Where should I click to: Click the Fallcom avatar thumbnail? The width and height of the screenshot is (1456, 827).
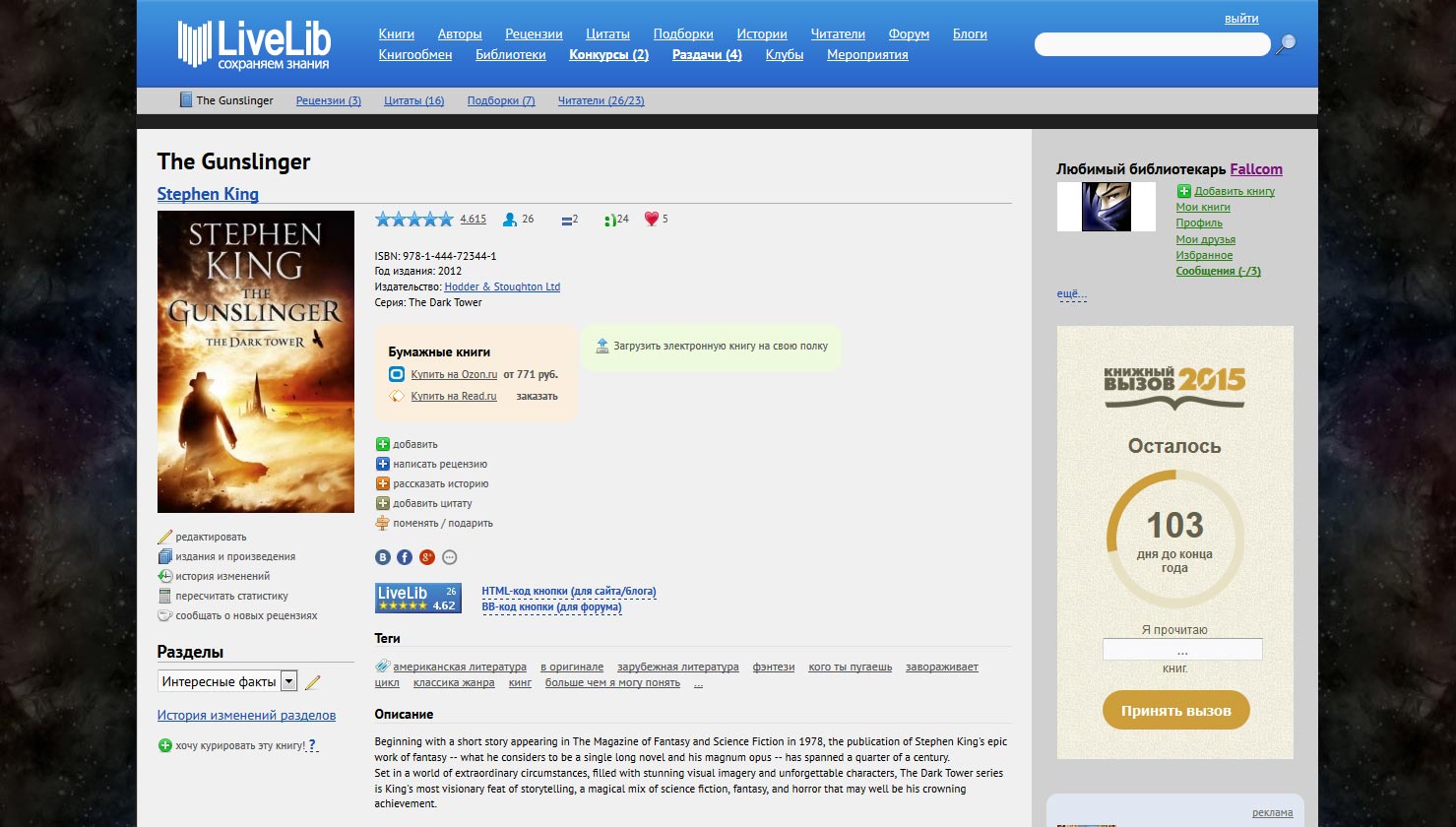pos(1107,207)
